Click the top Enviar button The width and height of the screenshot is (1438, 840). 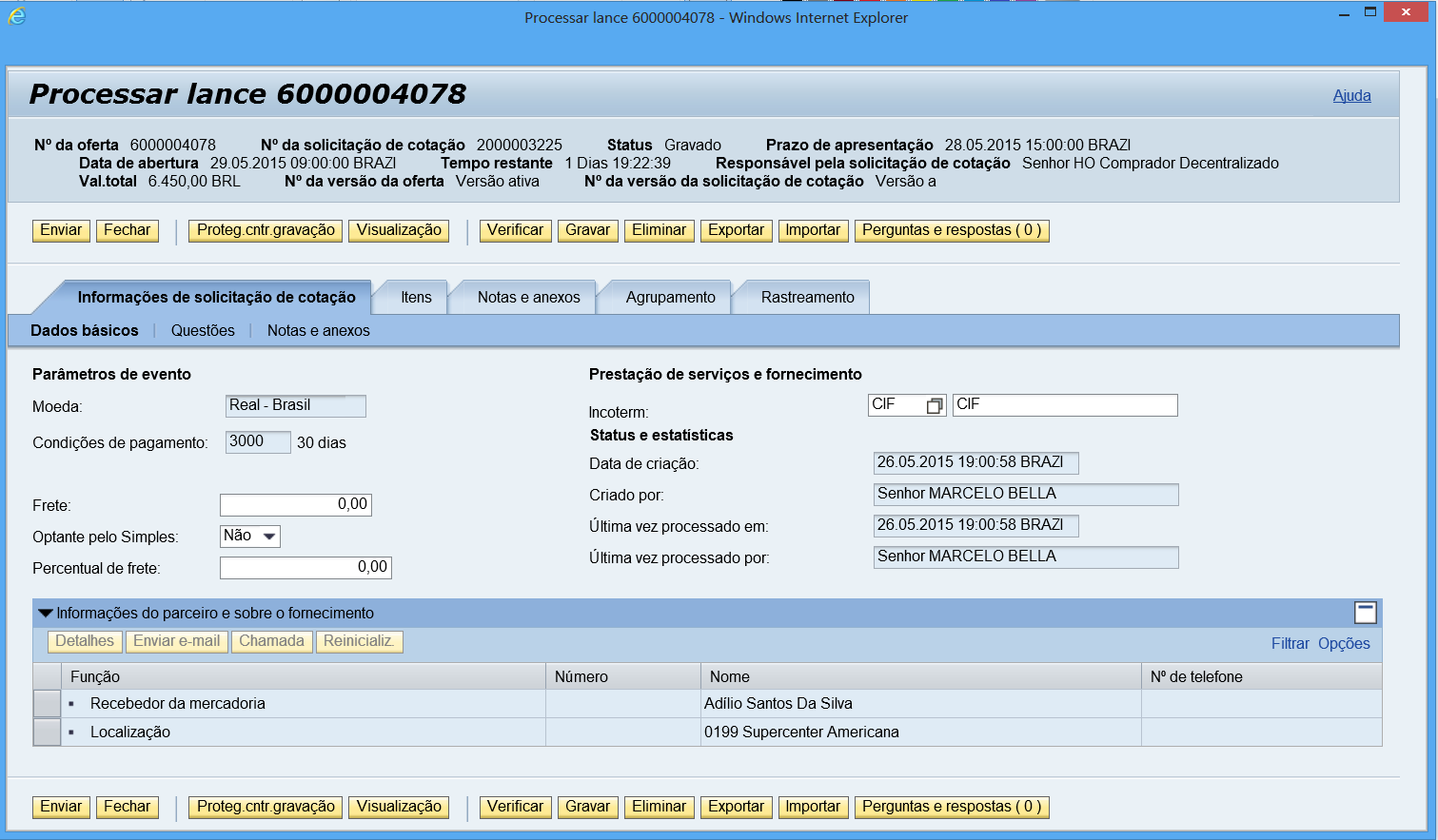click(x=61, y=230)
